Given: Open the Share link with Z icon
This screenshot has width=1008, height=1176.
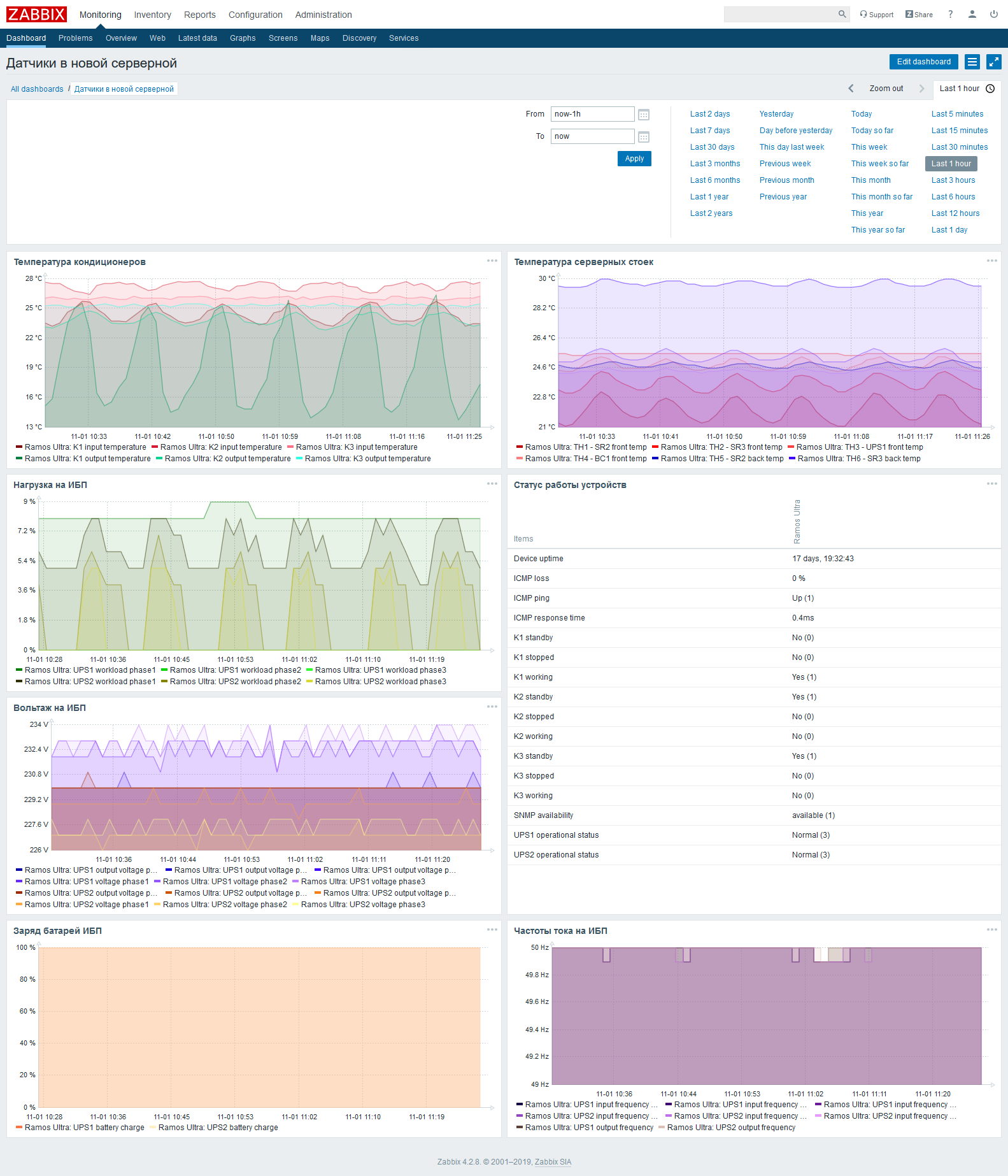Looking at the screenshot, I should point(919,14).
